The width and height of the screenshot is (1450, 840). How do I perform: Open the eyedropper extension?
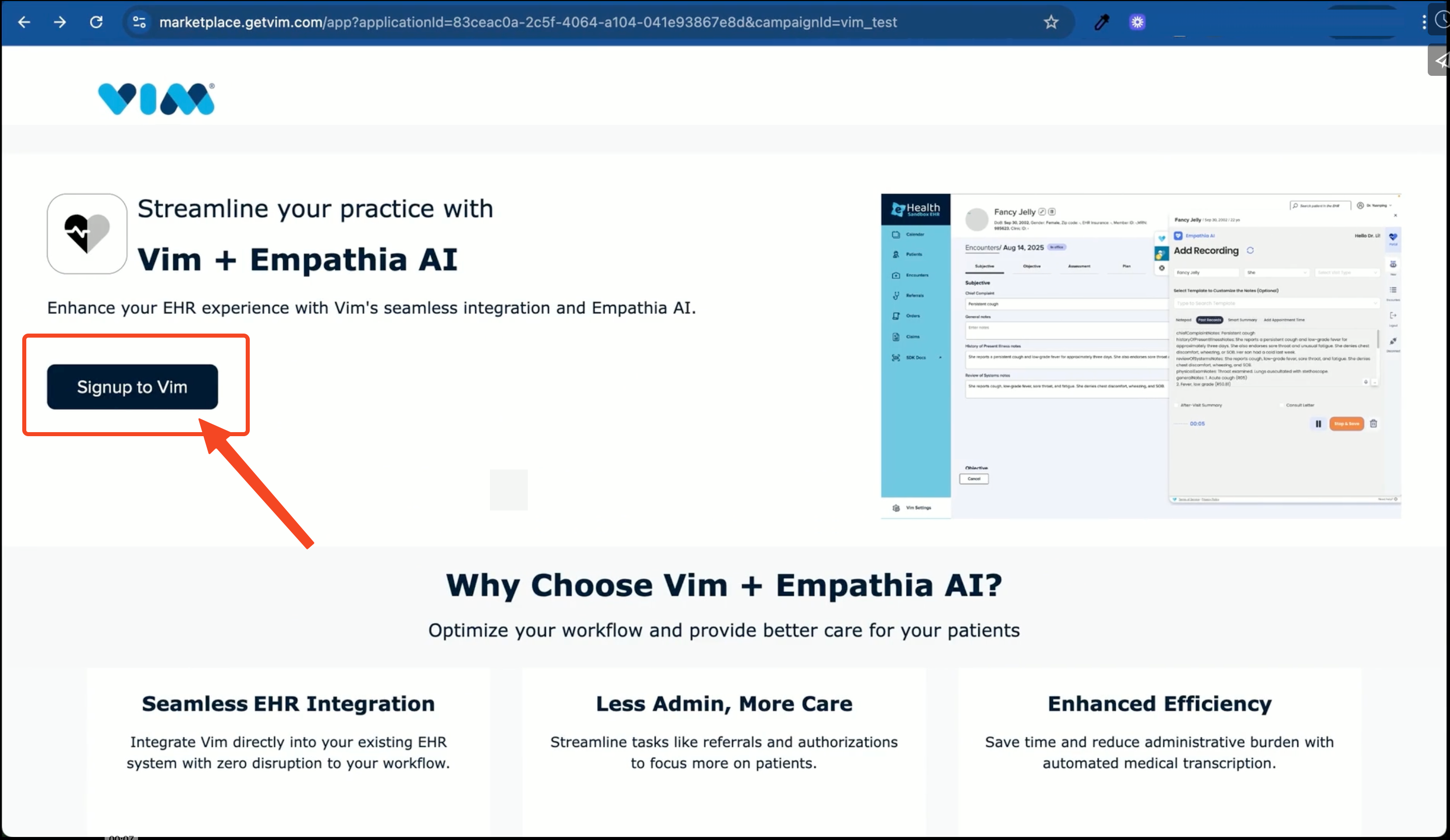[1101, 22]
